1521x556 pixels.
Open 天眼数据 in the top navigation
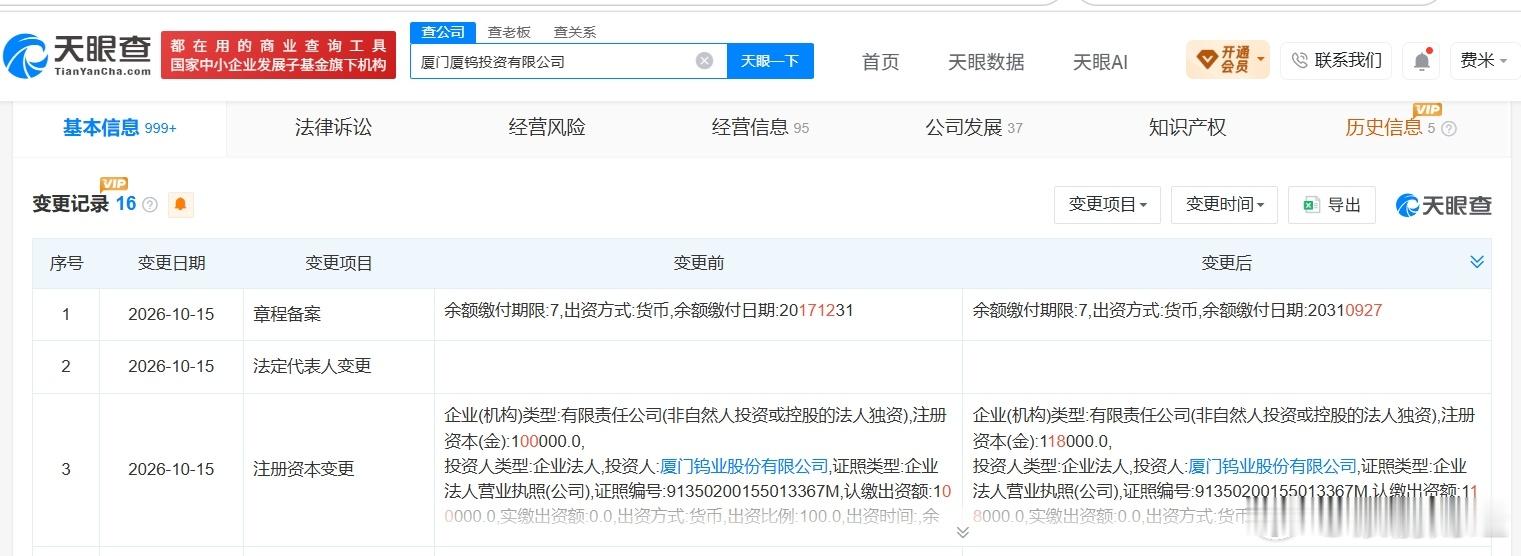click(986, 62)
